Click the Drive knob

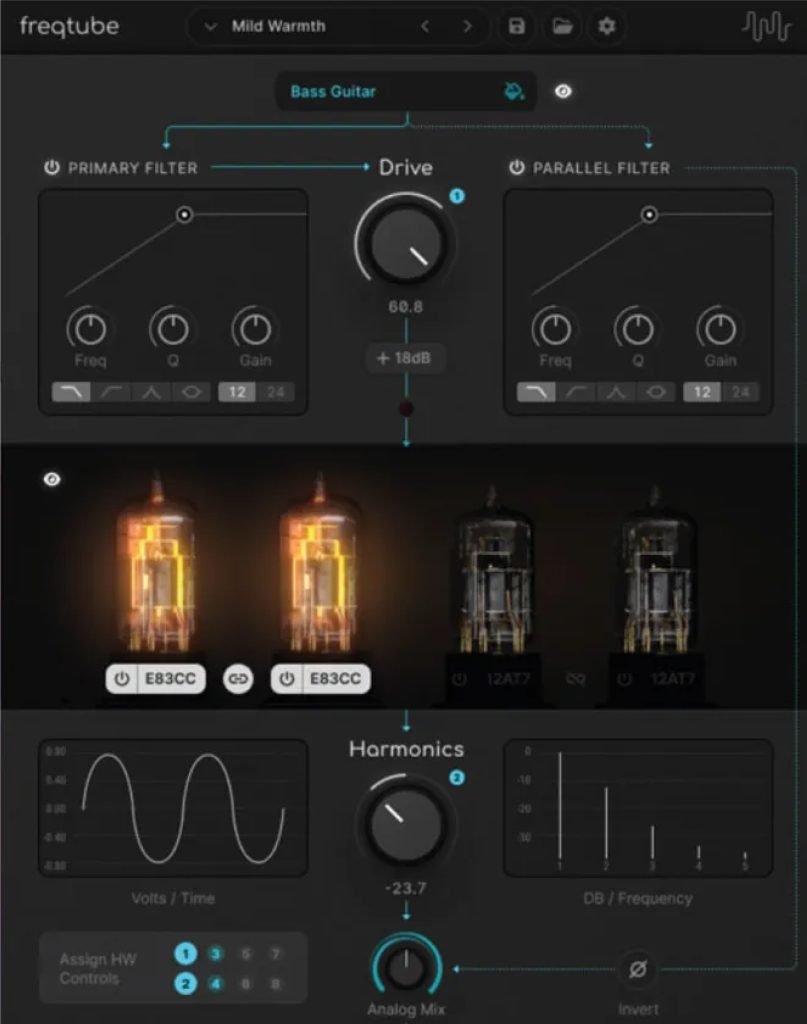[x=405, y=242]
